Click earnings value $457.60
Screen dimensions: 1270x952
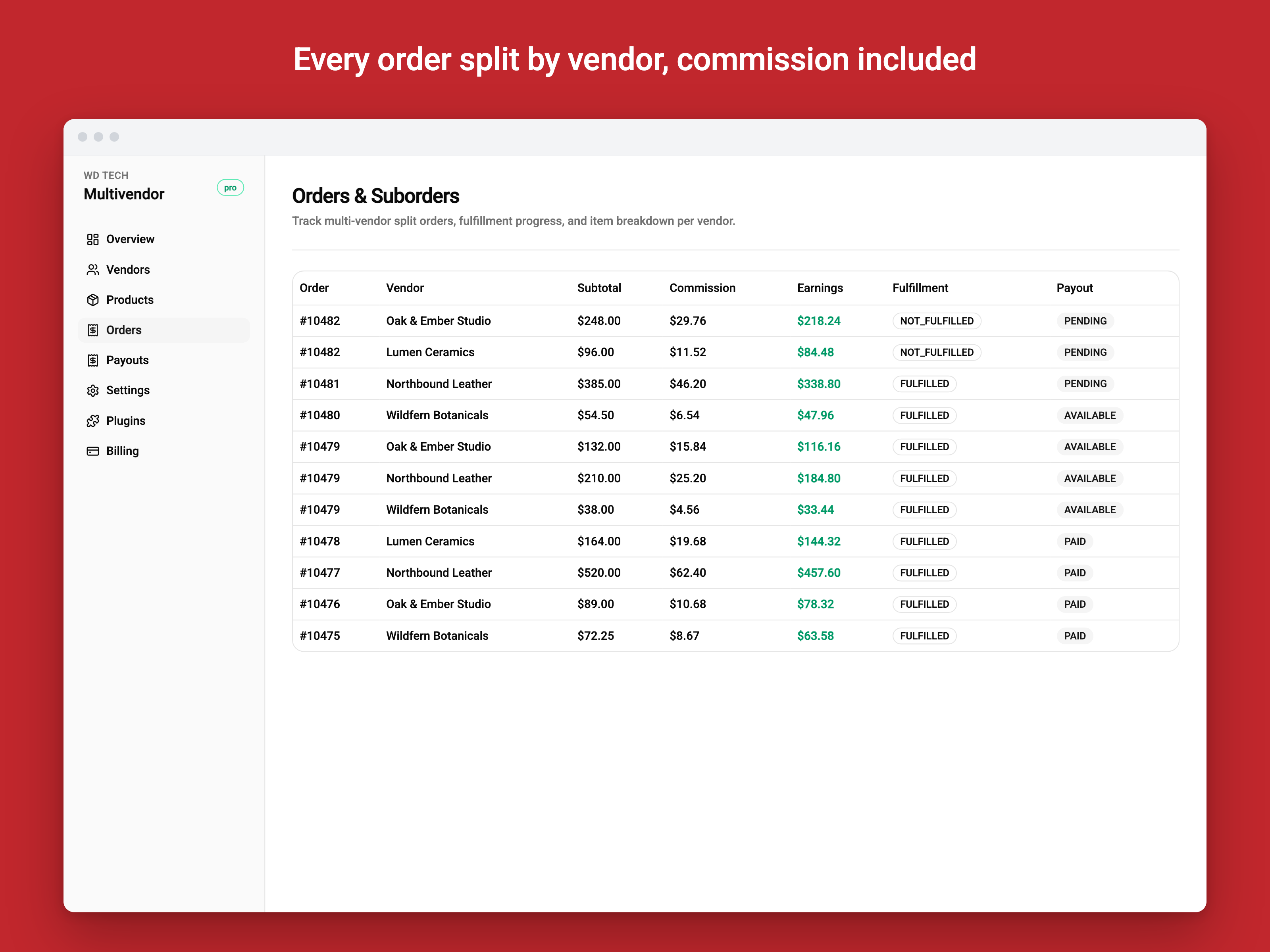tap(819, 573)
